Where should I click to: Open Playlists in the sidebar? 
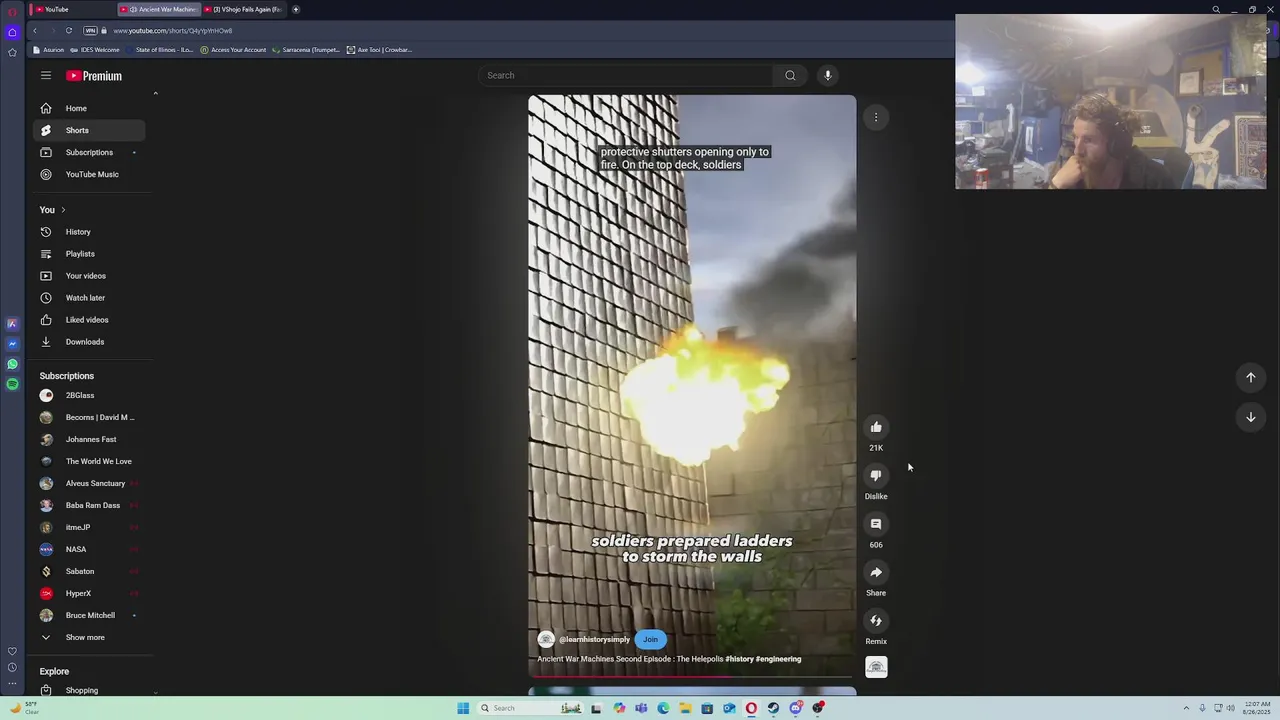(89, 254)
